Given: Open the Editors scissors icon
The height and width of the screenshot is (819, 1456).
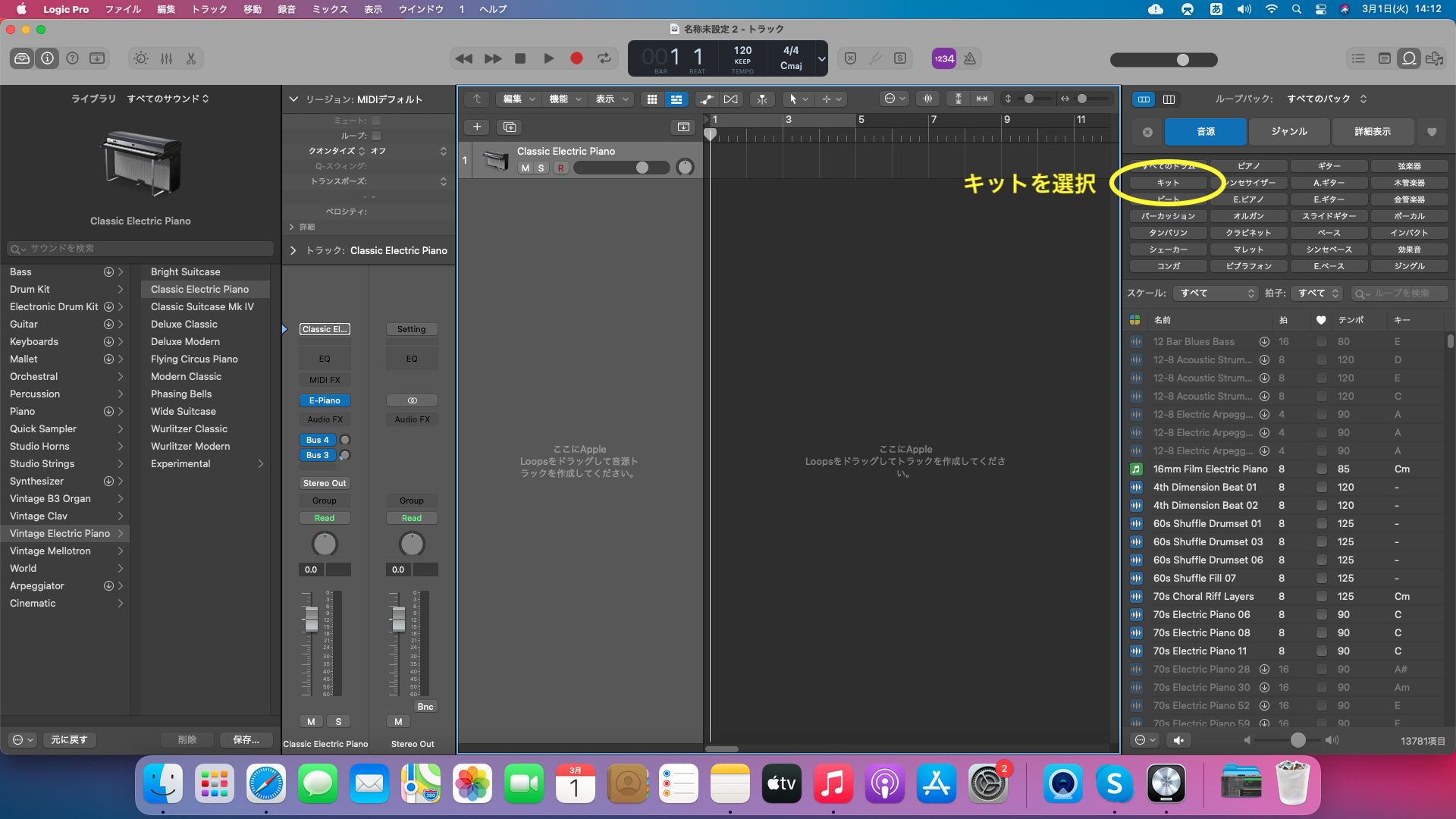Looking at the screenshot, I should click(191, 58).
